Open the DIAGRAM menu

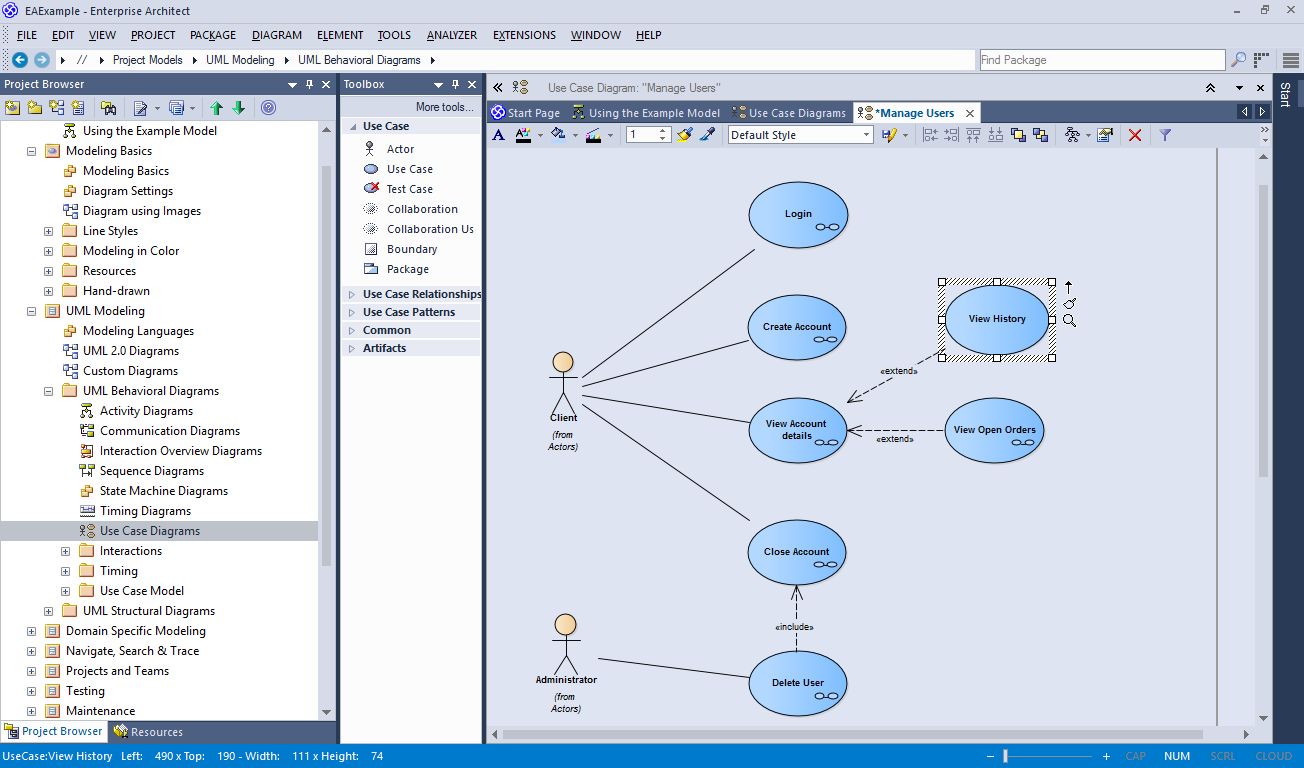click(x=277, y=35)
